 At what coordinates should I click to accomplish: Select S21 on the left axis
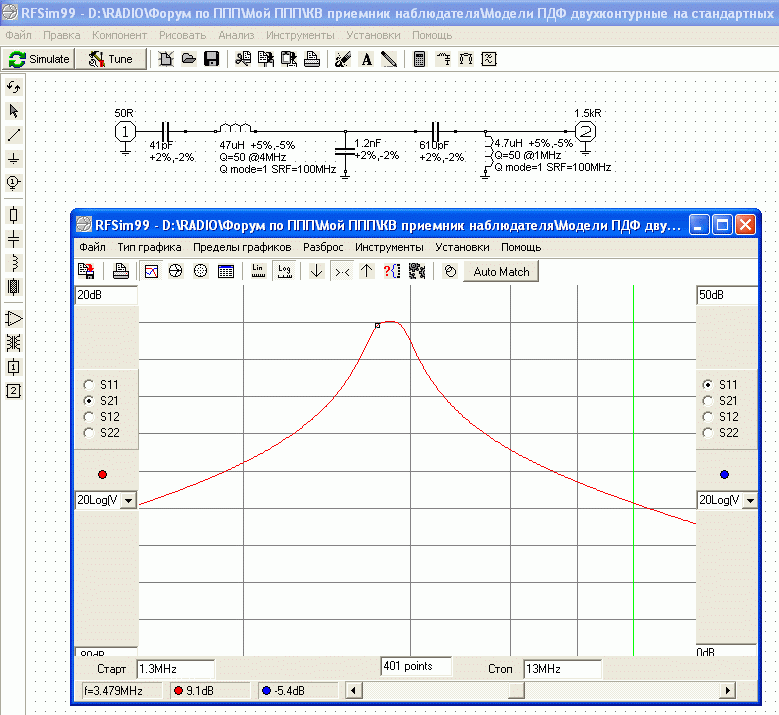click(101, 401)
